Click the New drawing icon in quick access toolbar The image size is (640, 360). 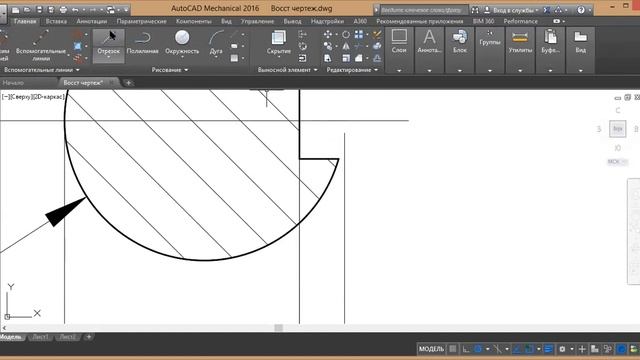click(15, 9)
